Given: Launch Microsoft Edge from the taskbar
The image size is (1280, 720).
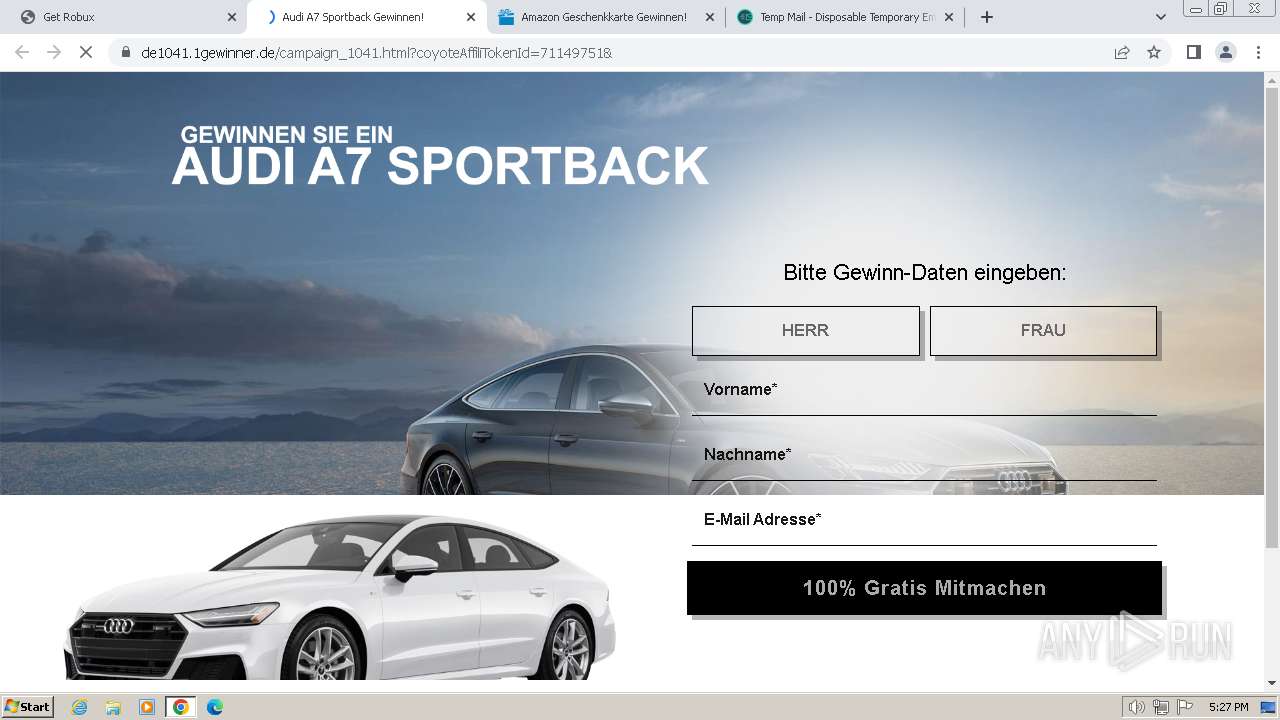Looking at the screenshot, I should tap(215, 707).
